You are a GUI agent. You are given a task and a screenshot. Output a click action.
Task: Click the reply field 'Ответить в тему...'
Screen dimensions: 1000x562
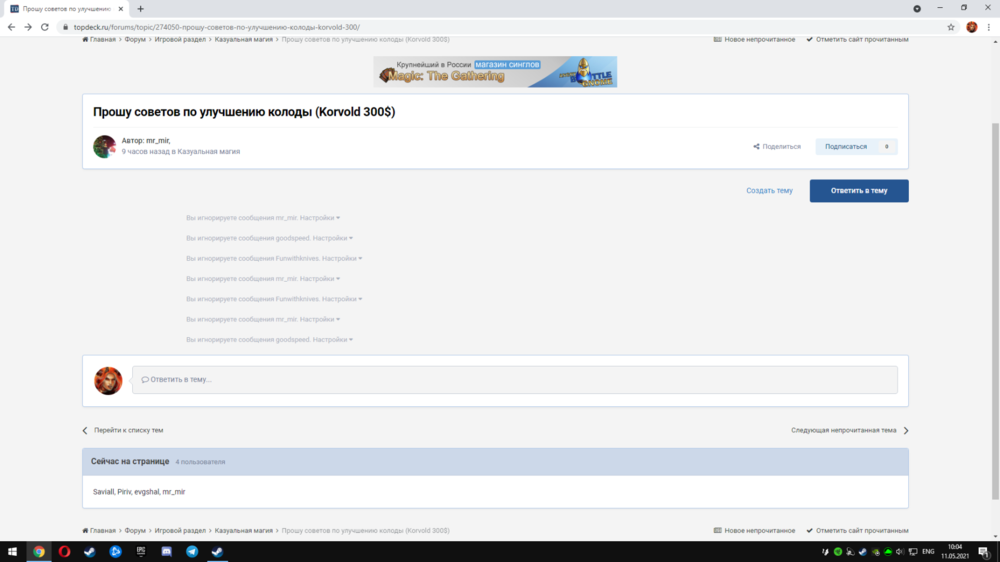tap(514, 380)
